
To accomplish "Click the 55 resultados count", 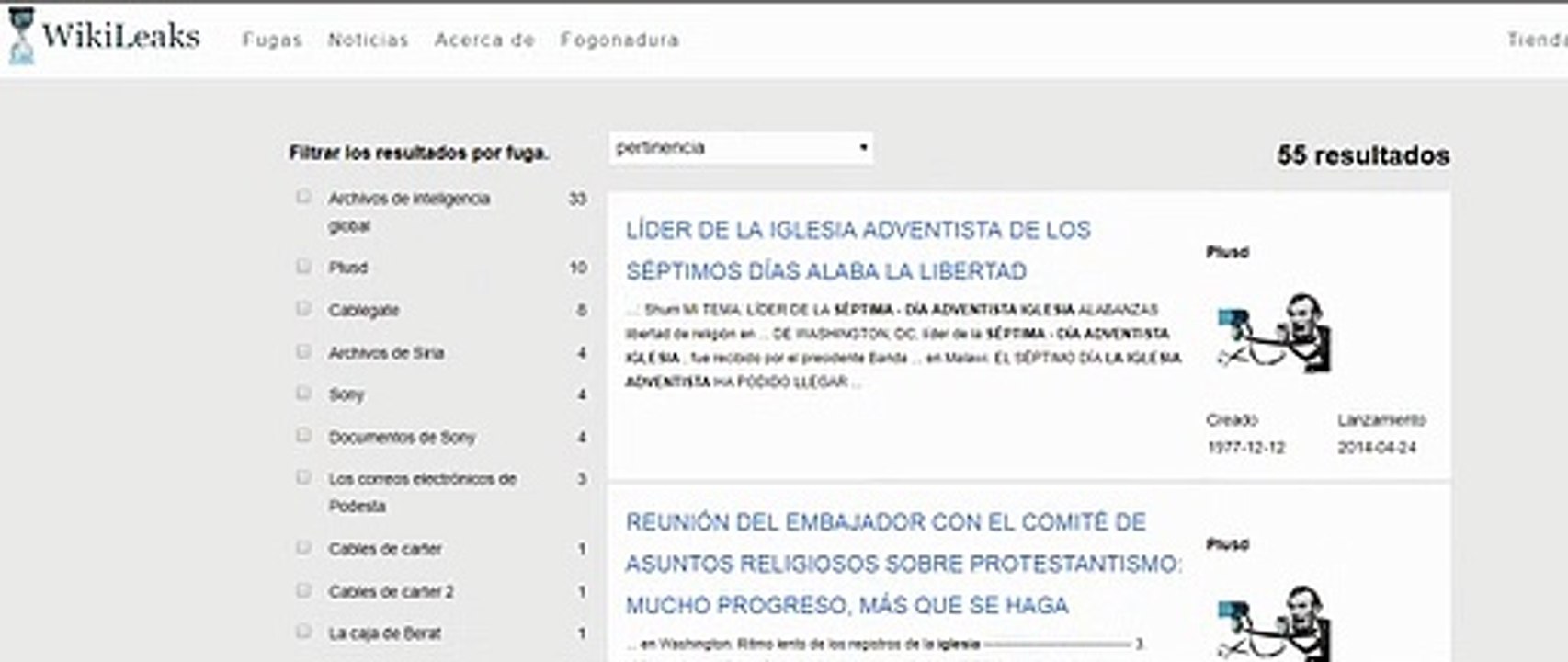I will (1363, 155).
